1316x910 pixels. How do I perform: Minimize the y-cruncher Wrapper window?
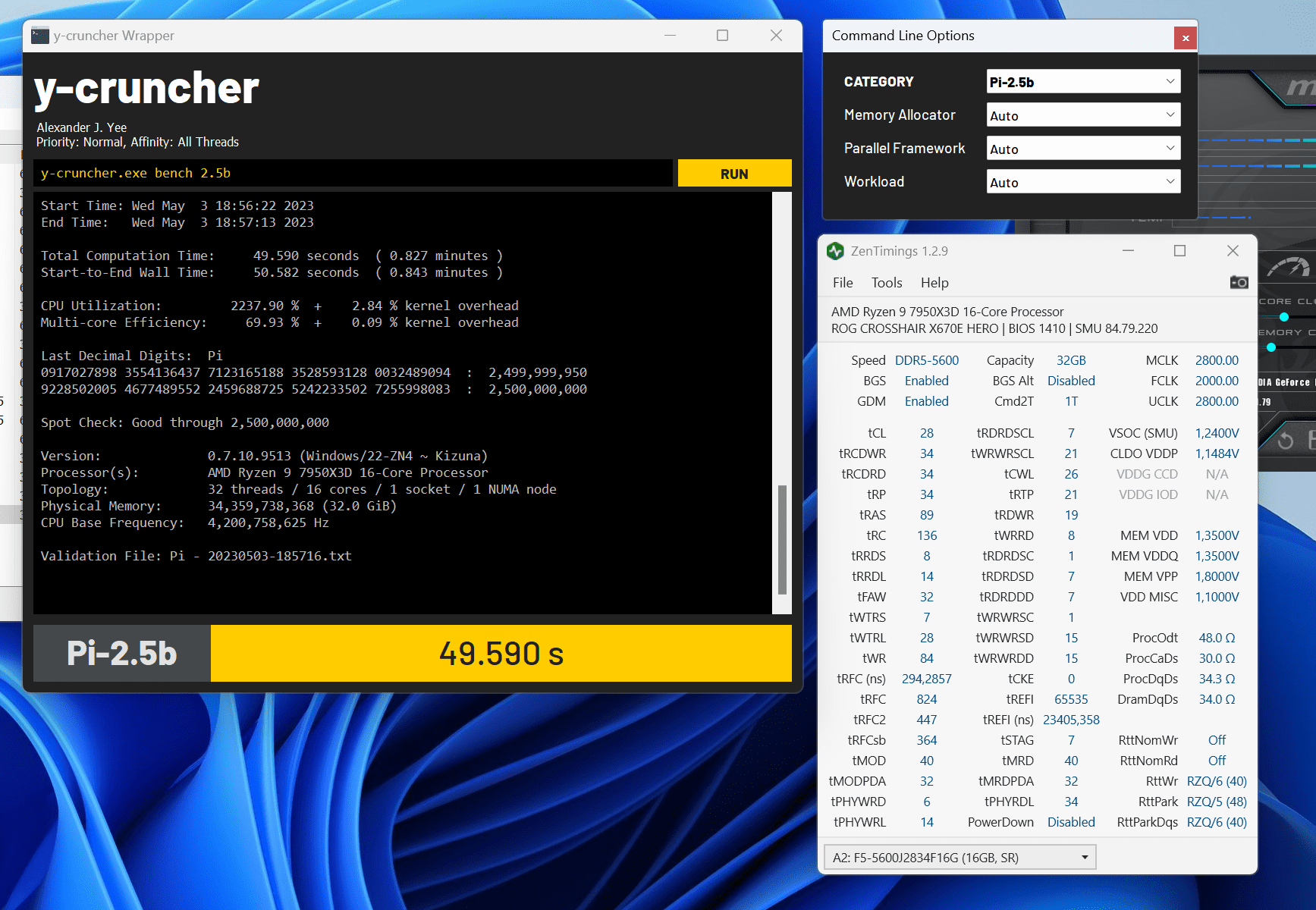click(x=670, y=36)
